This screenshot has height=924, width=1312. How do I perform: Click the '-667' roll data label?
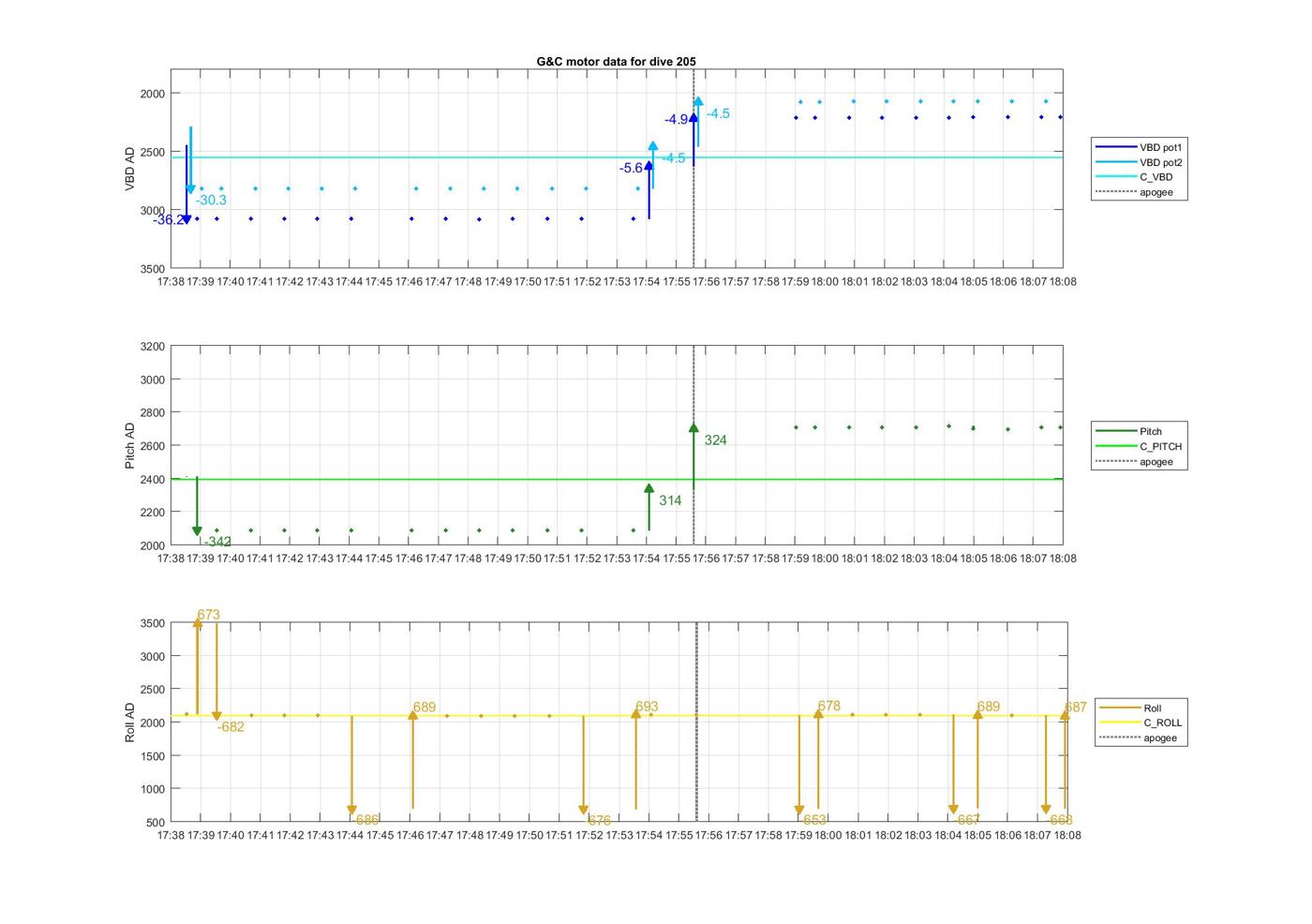(x=966, y=820)
